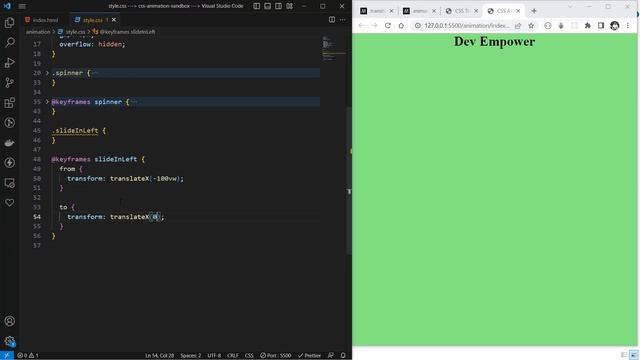
Task: Open a new browser tab
Action: (534, 11)
